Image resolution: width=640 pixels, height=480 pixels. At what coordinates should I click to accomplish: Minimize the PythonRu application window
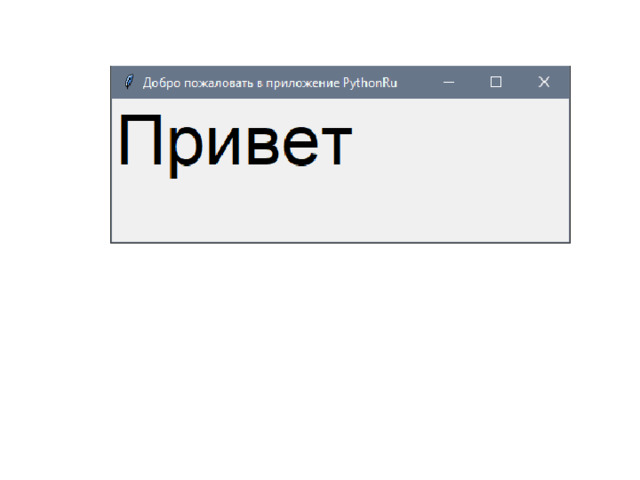coord(449,82)
